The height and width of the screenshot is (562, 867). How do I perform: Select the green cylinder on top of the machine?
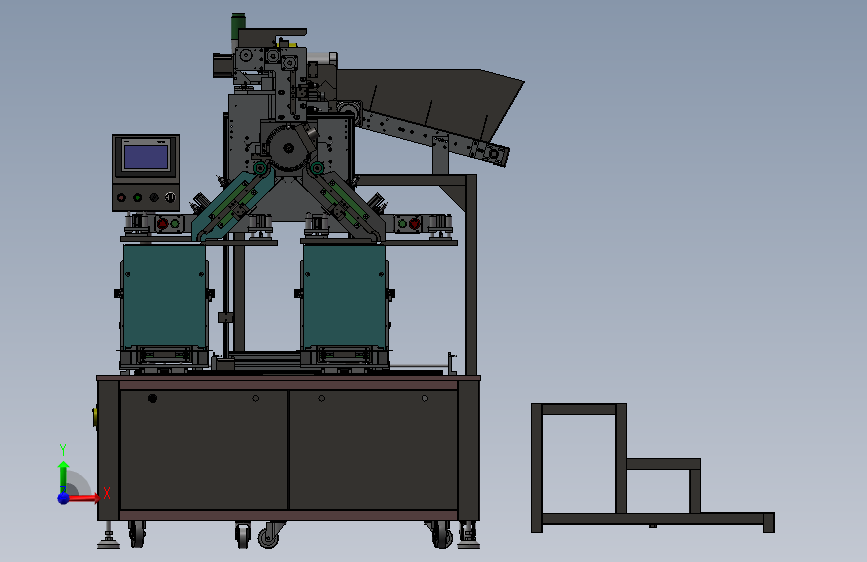click(x=238, y=26)
